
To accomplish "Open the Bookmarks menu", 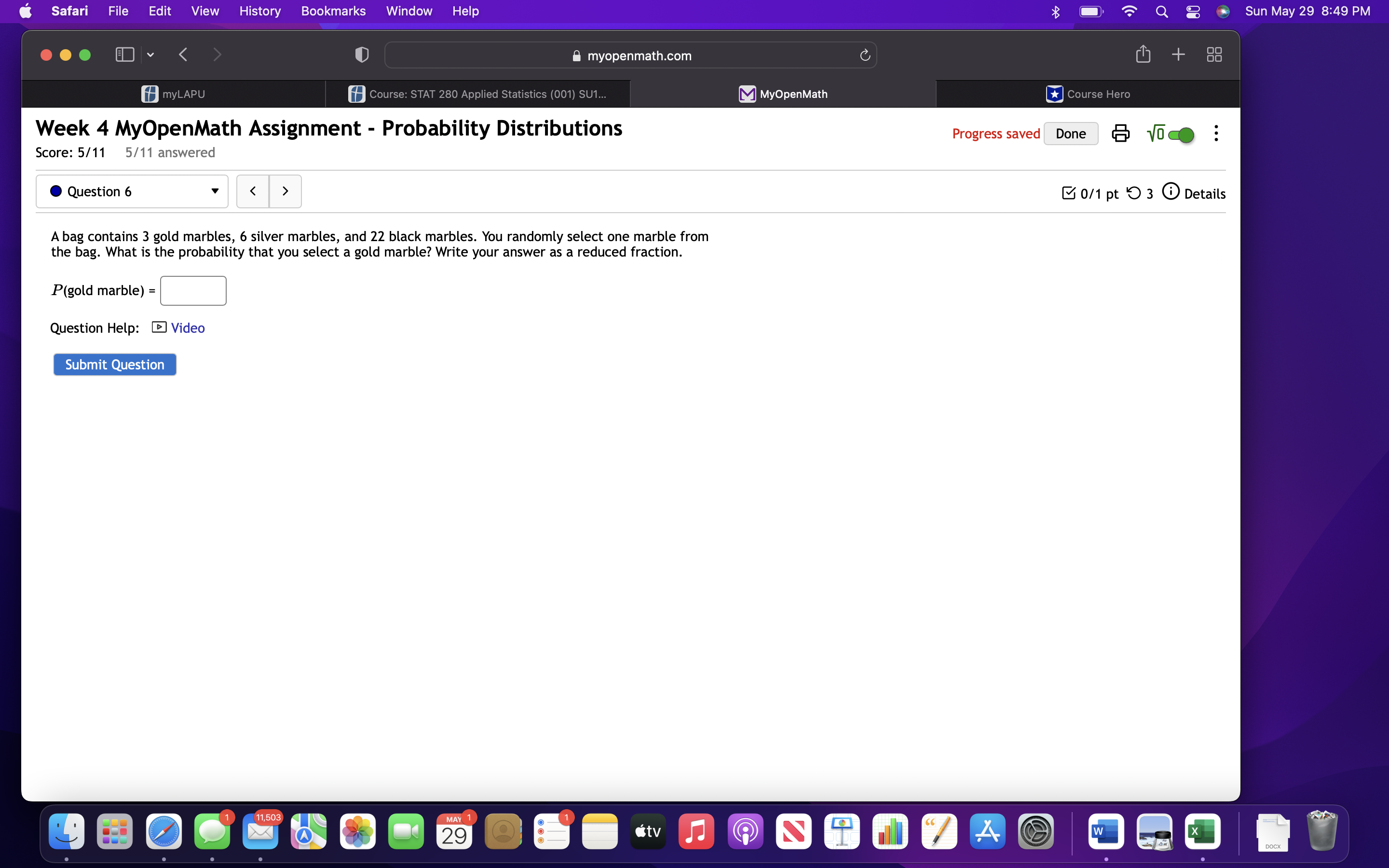I will coord(333,11).
